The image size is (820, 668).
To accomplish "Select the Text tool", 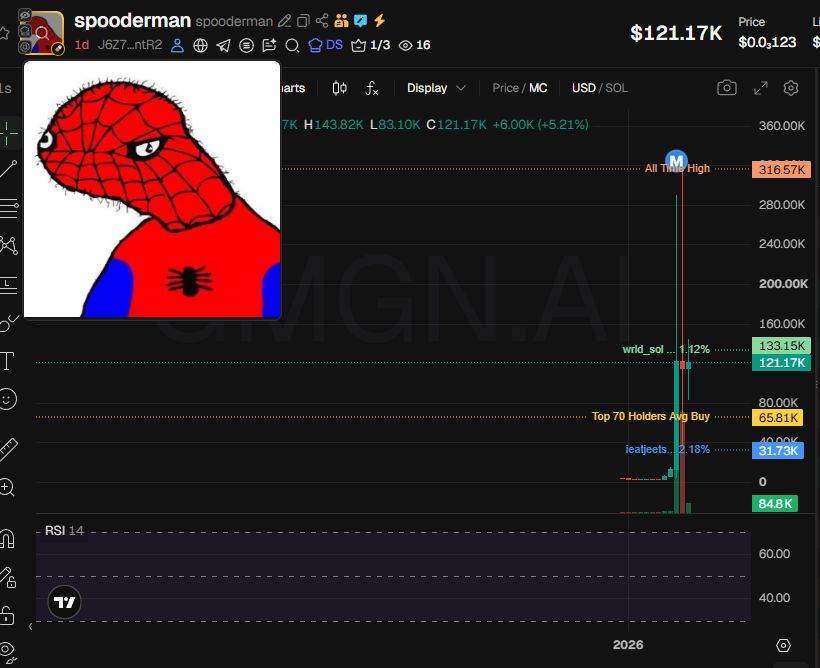I will 7,361.
